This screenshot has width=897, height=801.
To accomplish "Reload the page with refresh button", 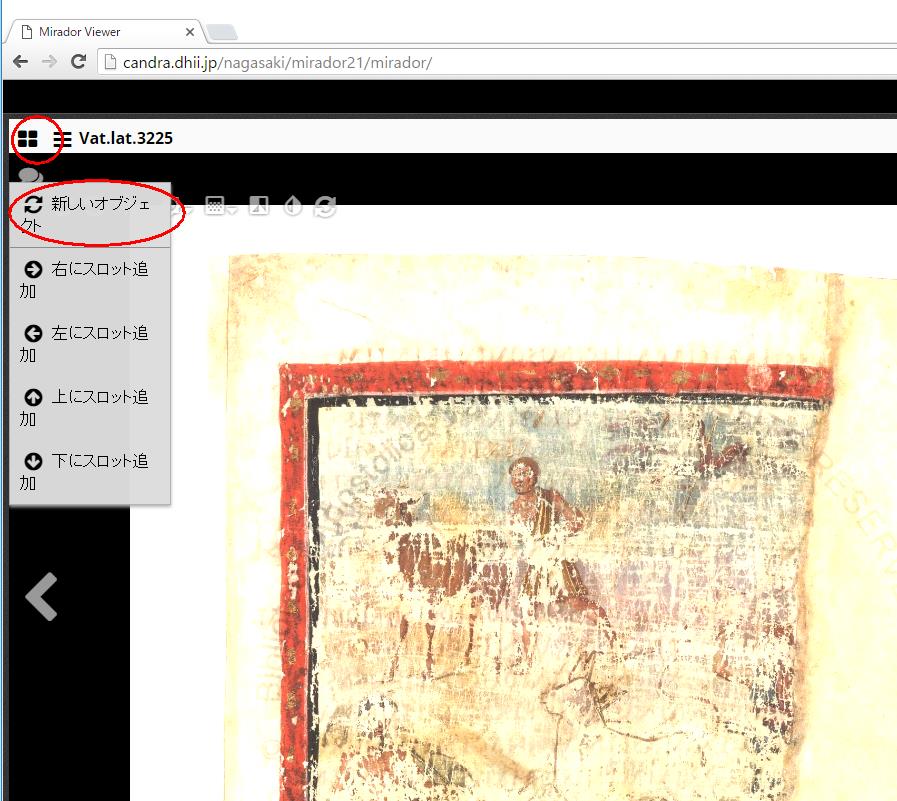I will 78,61.
